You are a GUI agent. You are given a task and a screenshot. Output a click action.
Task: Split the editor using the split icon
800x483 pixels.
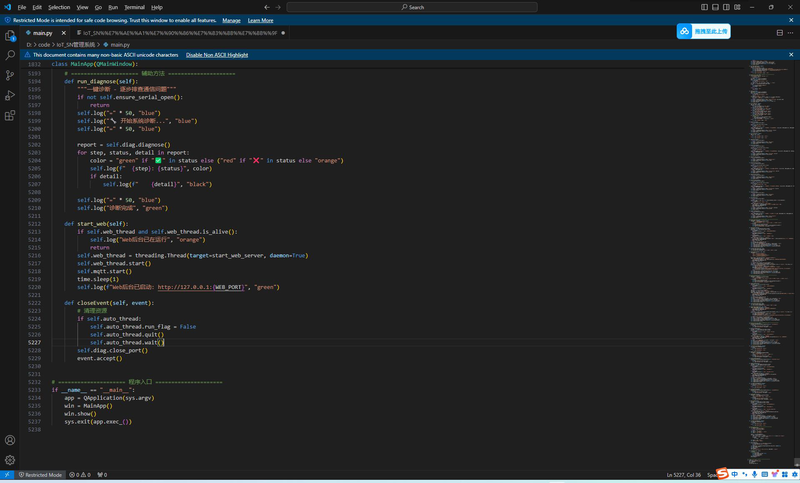tap(780, 33)
